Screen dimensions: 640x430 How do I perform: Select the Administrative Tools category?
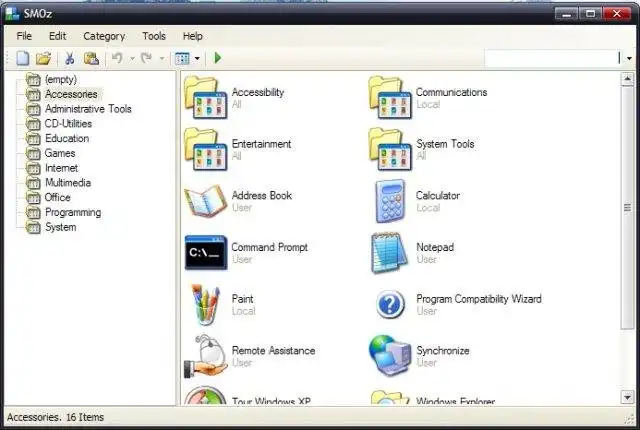[88, 109]
